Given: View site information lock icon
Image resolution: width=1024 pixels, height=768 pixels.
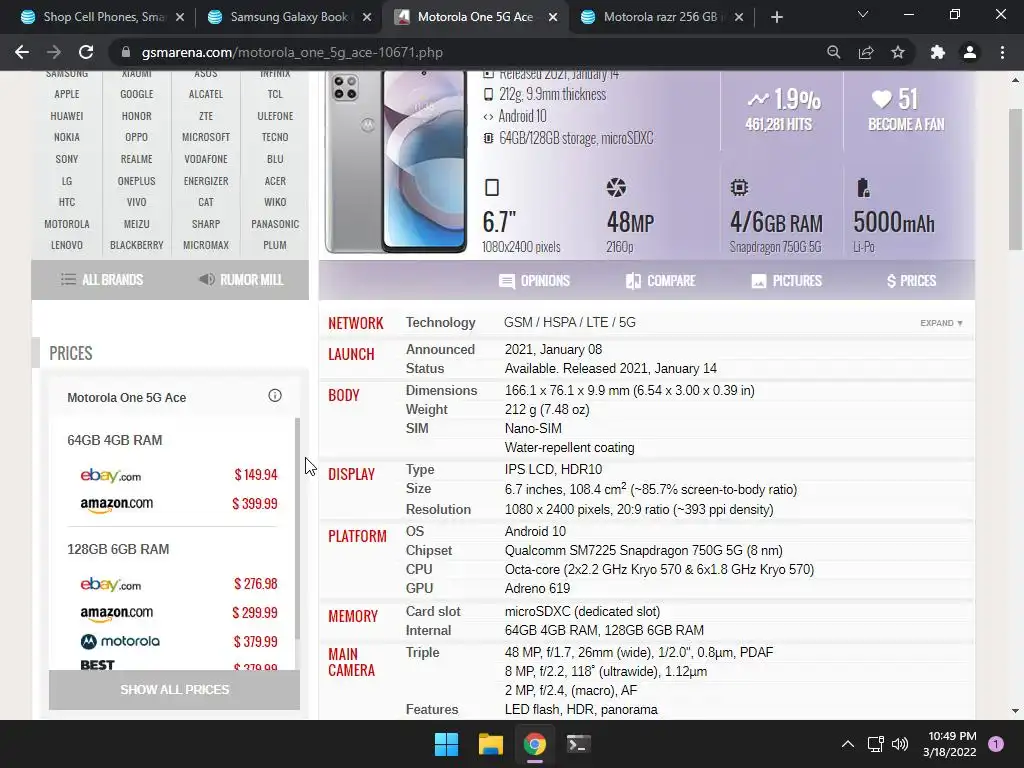Looking at the screenshot, I should [126, 52].
